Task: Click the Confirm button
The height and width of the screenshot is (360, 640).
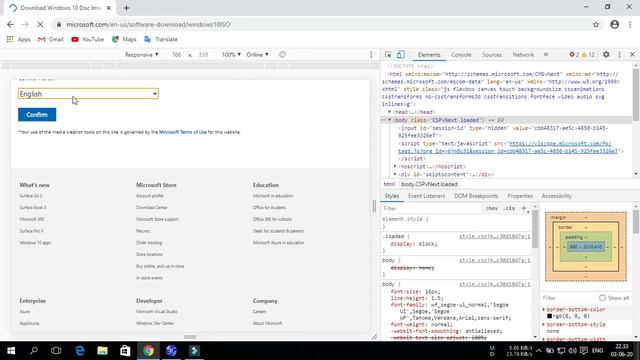Action: tap(37, 115)
